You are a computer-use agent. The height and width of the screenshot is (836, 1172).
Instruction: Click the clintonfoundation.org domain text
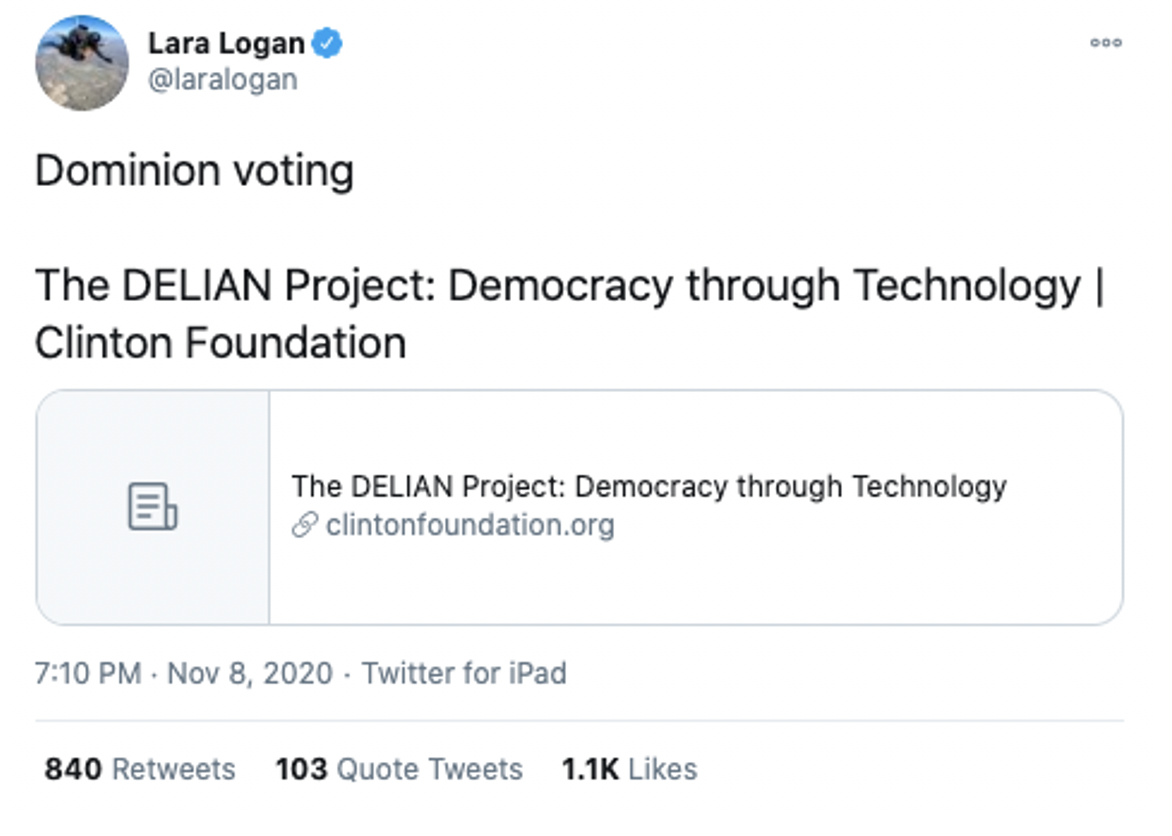coord(470,525)
